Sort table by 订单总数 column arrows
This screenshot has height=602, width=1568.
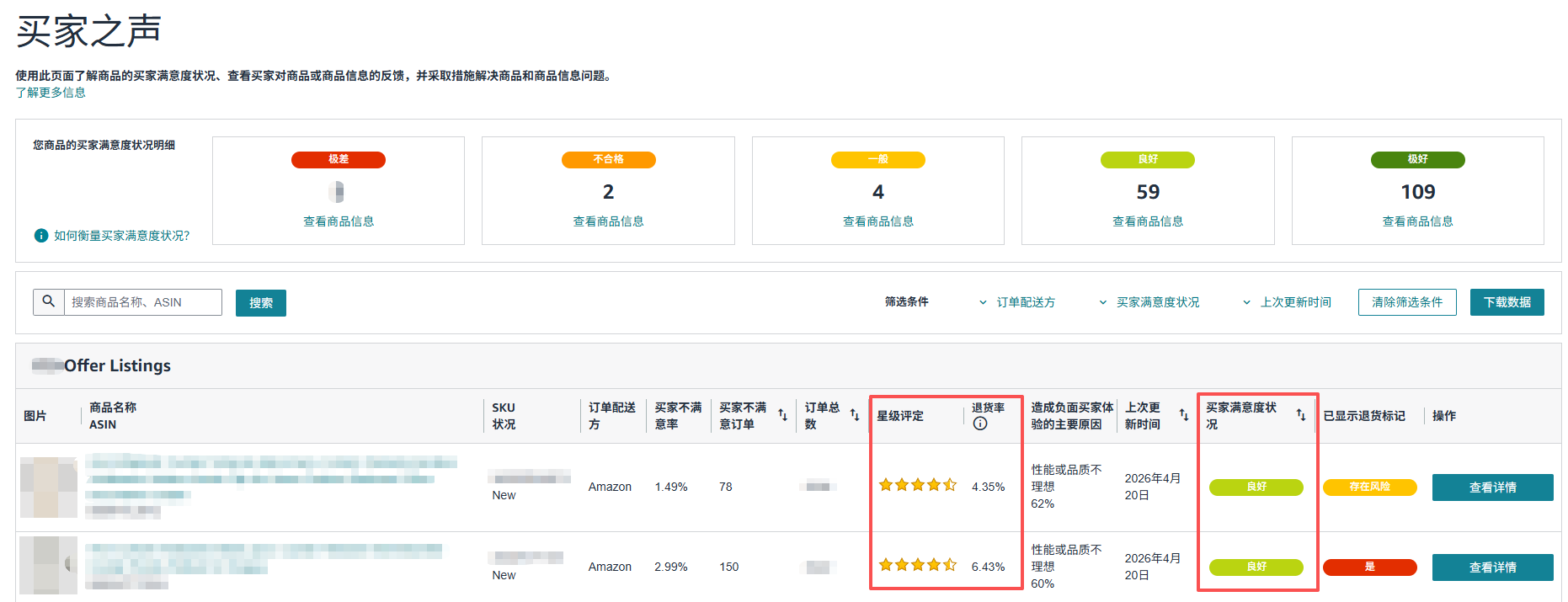click(x=855, y=415)
